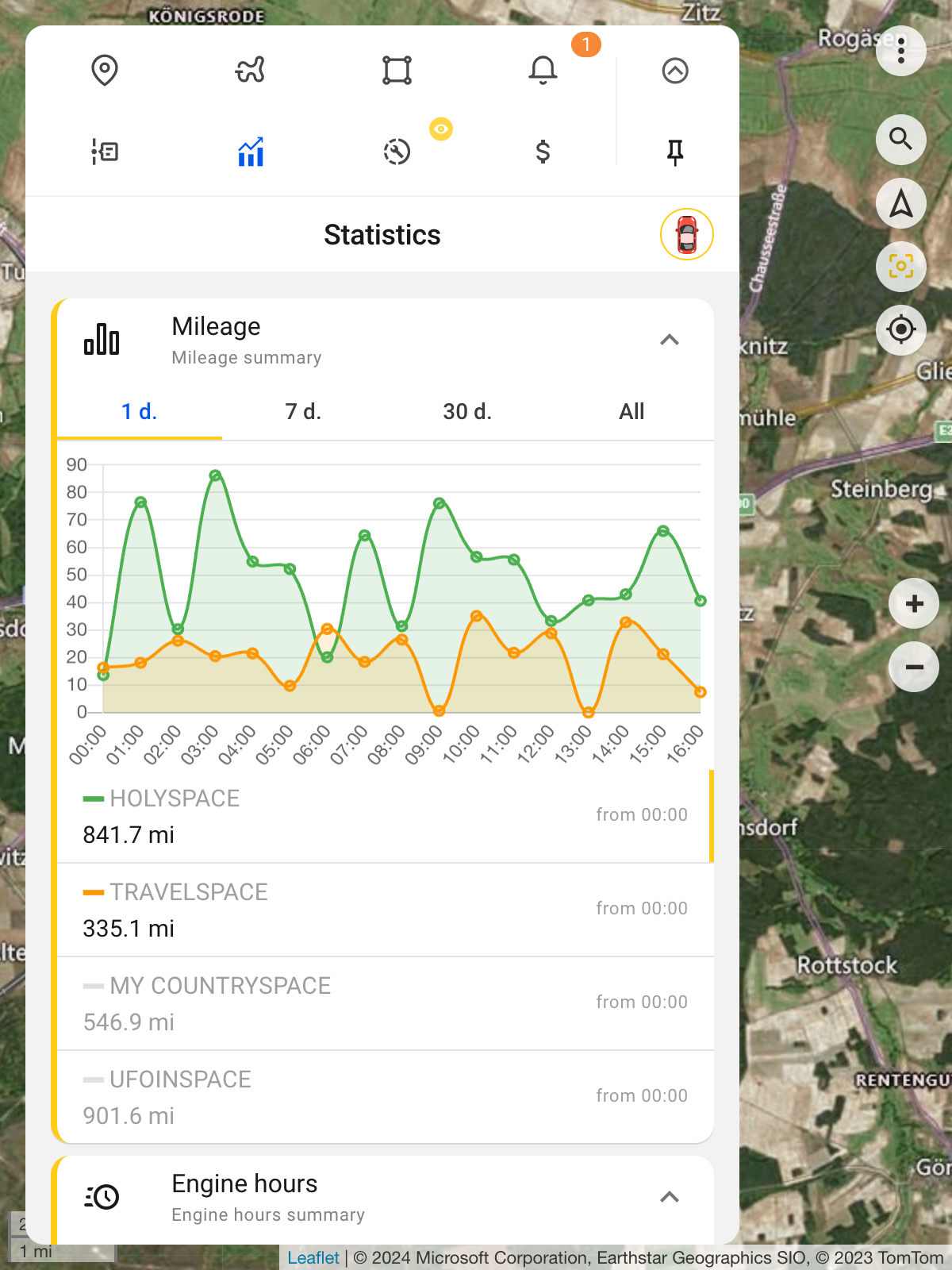Open the geofences square icon
This screenshot has height=1270, width=952.
click(397, 71)
